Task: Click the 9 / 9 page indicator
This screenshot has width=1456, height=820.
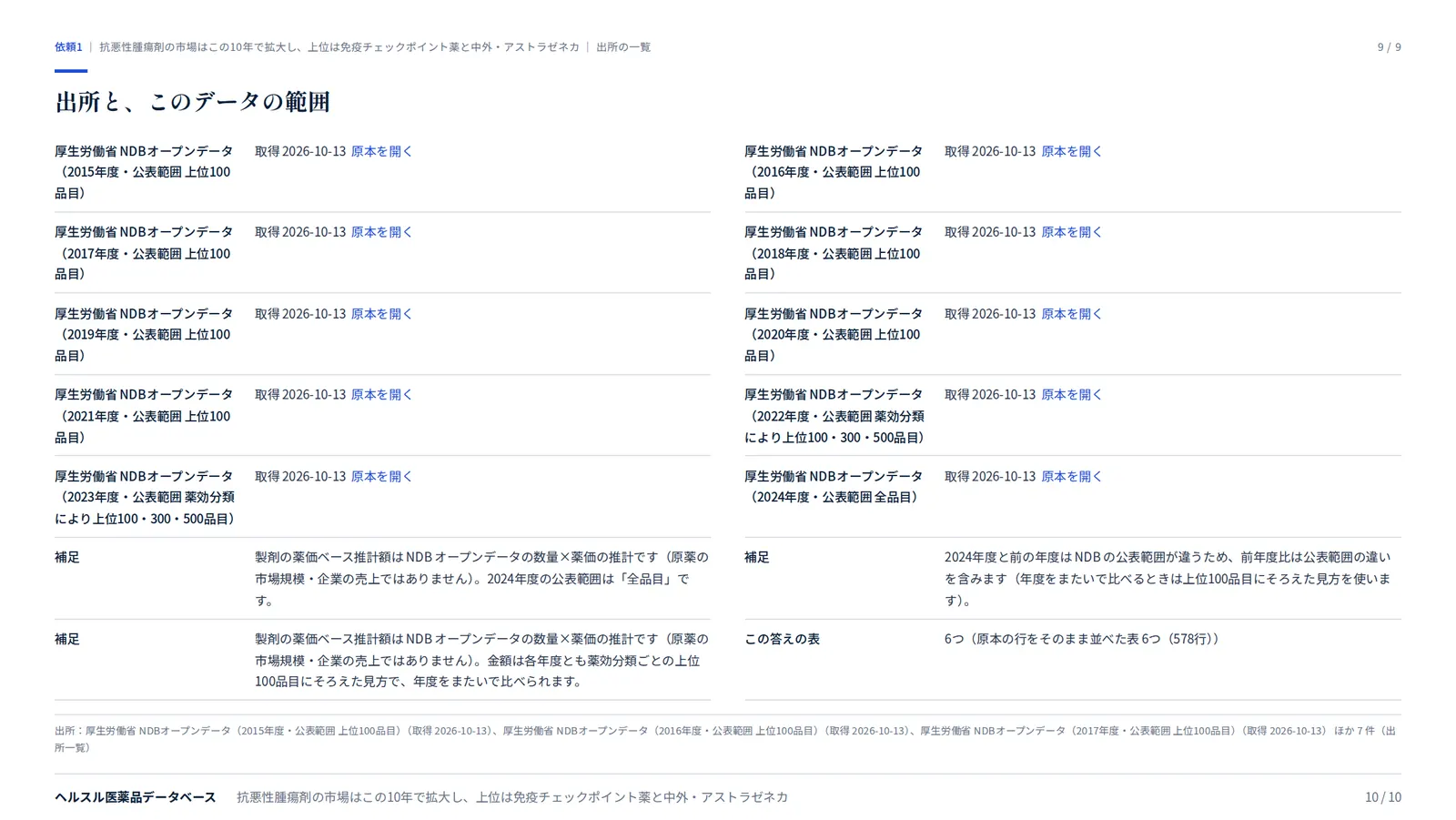Action: pyautogui.click(x=1389, y=46)
